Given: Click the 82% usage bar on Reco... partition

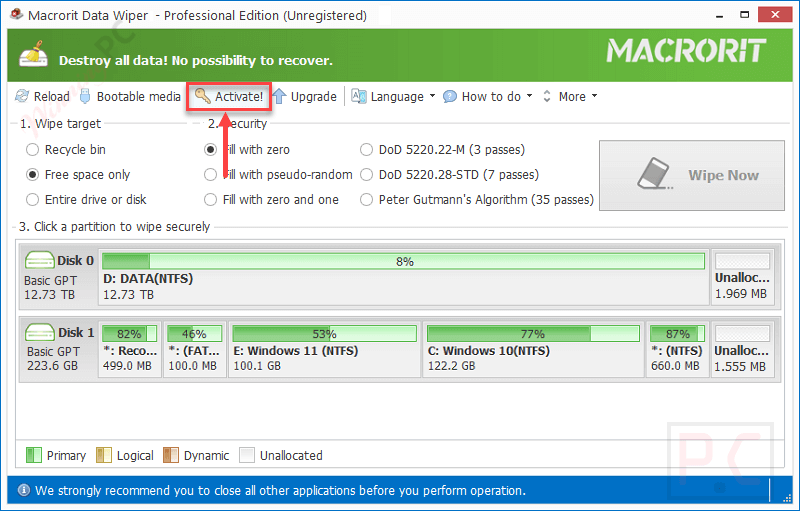Looking at the screenshot, I should [130, 334].
